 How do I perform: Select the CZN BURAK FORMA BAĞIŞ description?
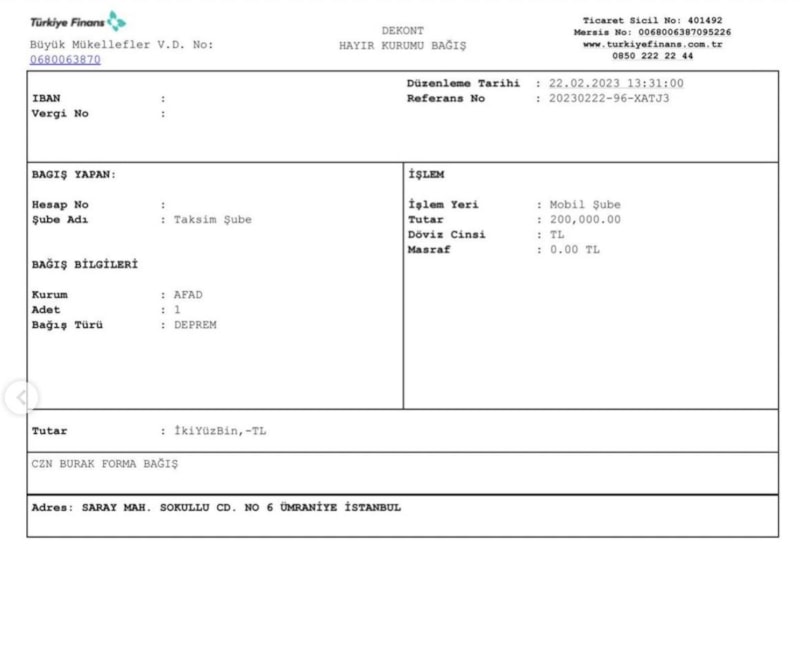105,464
